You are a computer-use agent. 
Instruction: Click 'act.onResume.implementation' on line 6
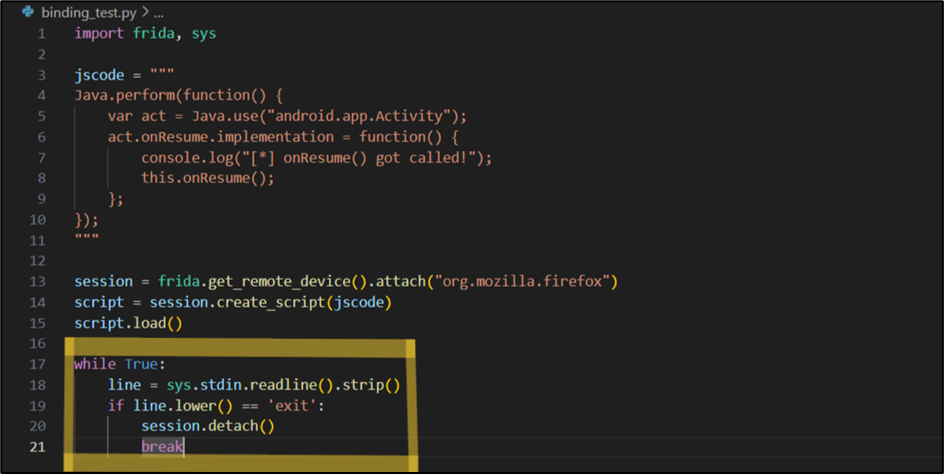[221, 137]
